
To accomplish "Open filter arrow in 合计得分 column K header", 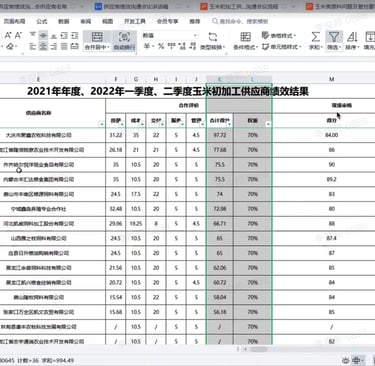I will 230,124.
